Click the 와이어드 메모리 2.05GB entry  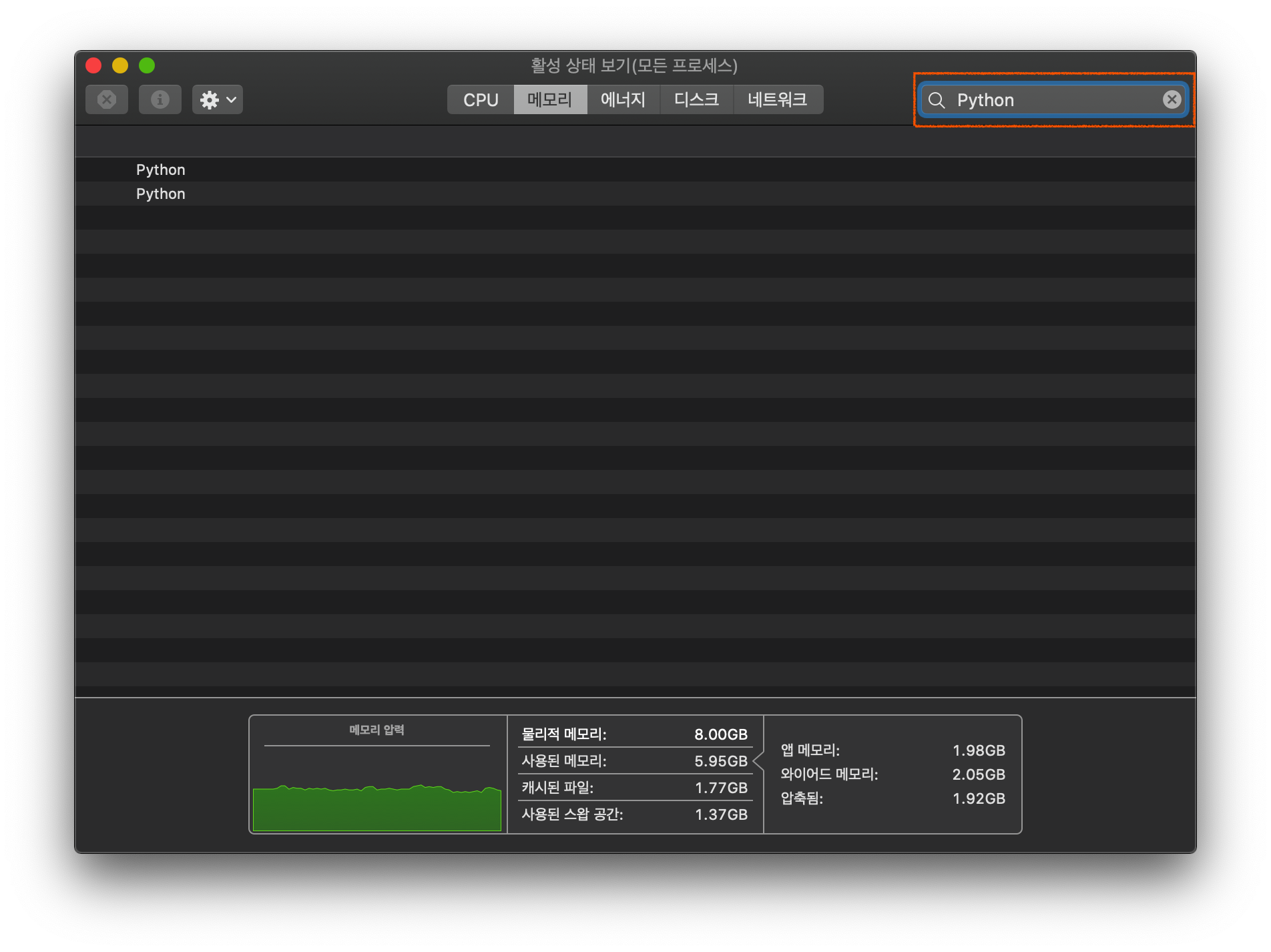(893, 774)
